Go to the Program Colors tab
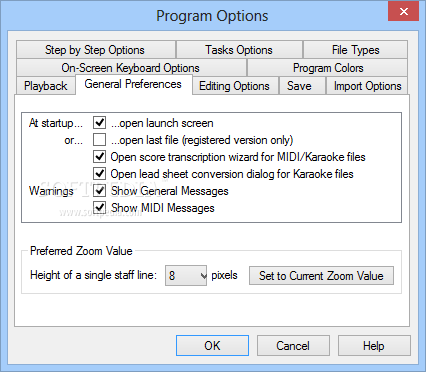The width and height of the screenshot is (426, 372). point(328,68)
